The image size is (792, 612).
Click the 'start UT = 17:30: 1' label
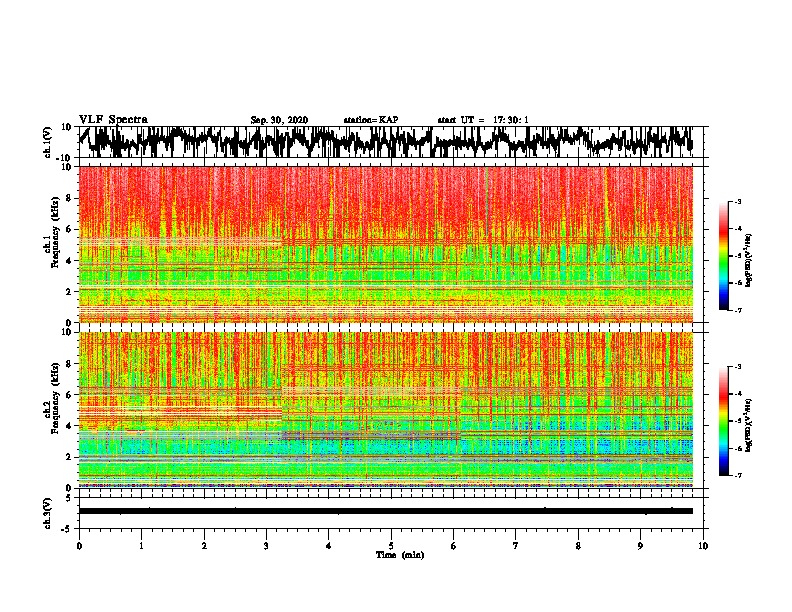tap(483, 120)
